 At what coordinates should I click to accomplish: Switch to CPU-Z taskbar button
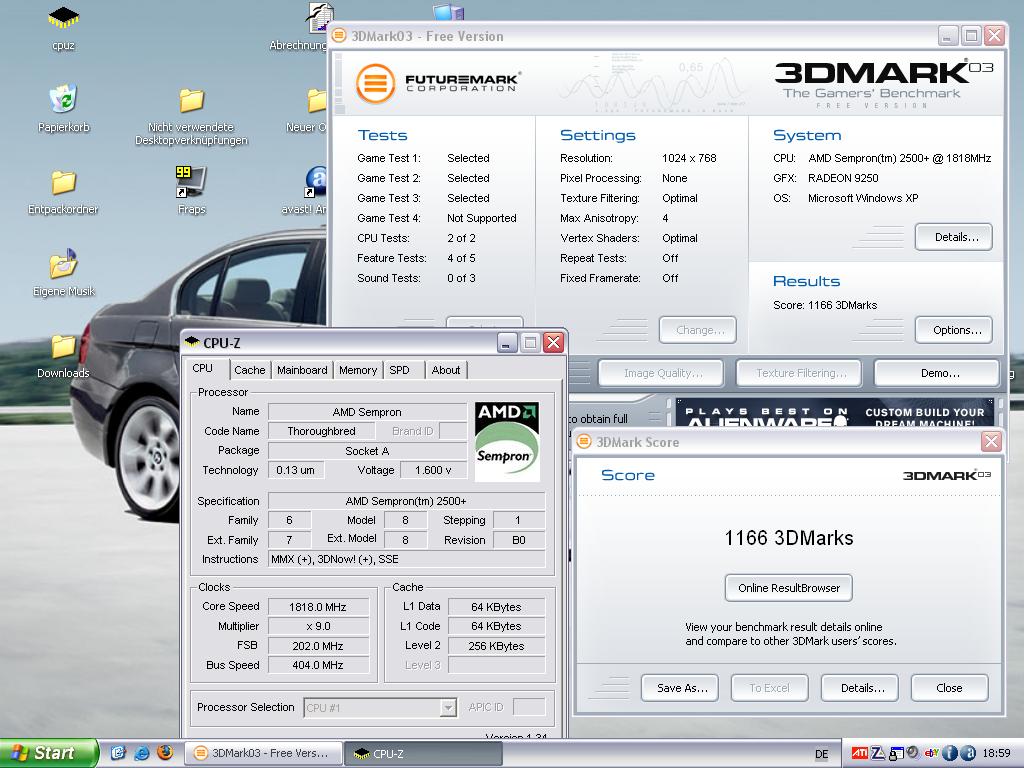(x=422, y=753)
